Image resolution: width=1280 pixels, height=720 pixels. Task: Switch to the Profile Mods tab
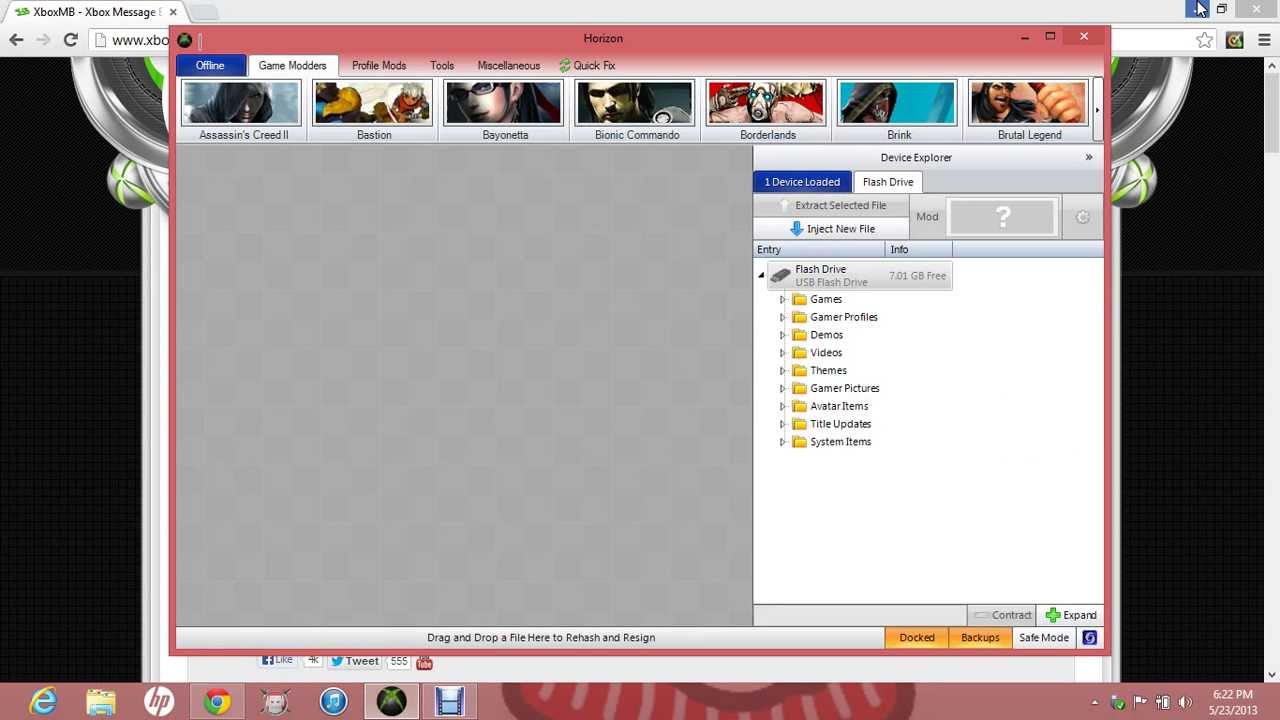click(x=379, y=65)
